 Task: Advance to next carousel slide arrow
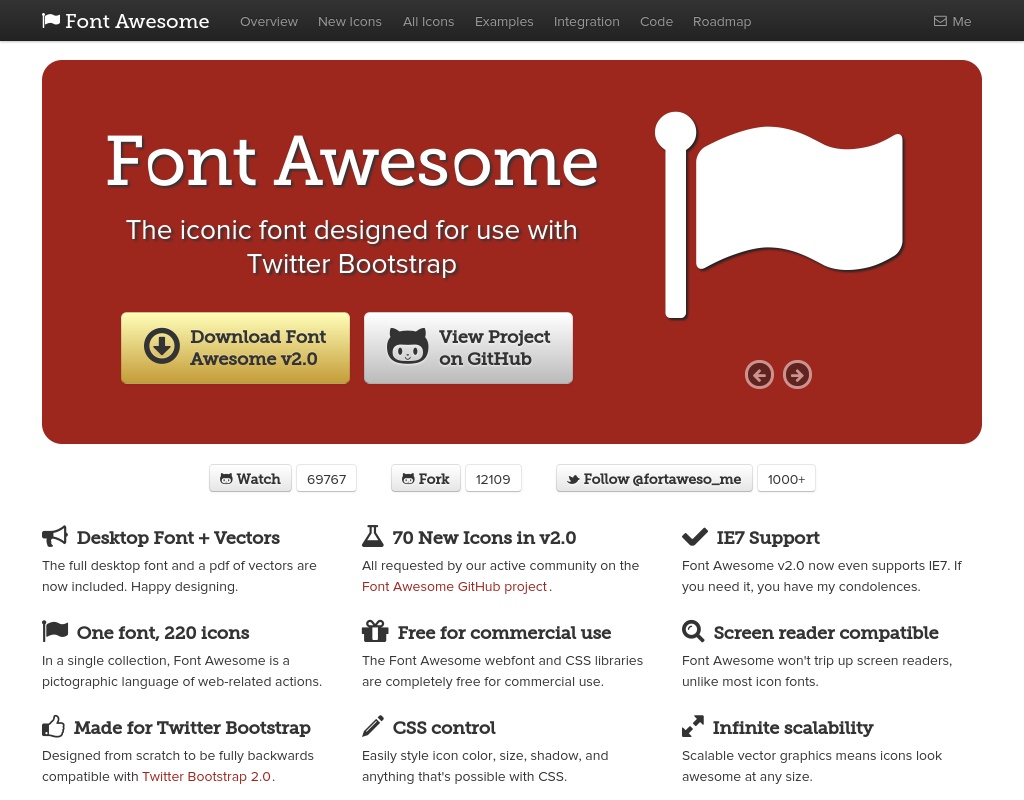797,375
